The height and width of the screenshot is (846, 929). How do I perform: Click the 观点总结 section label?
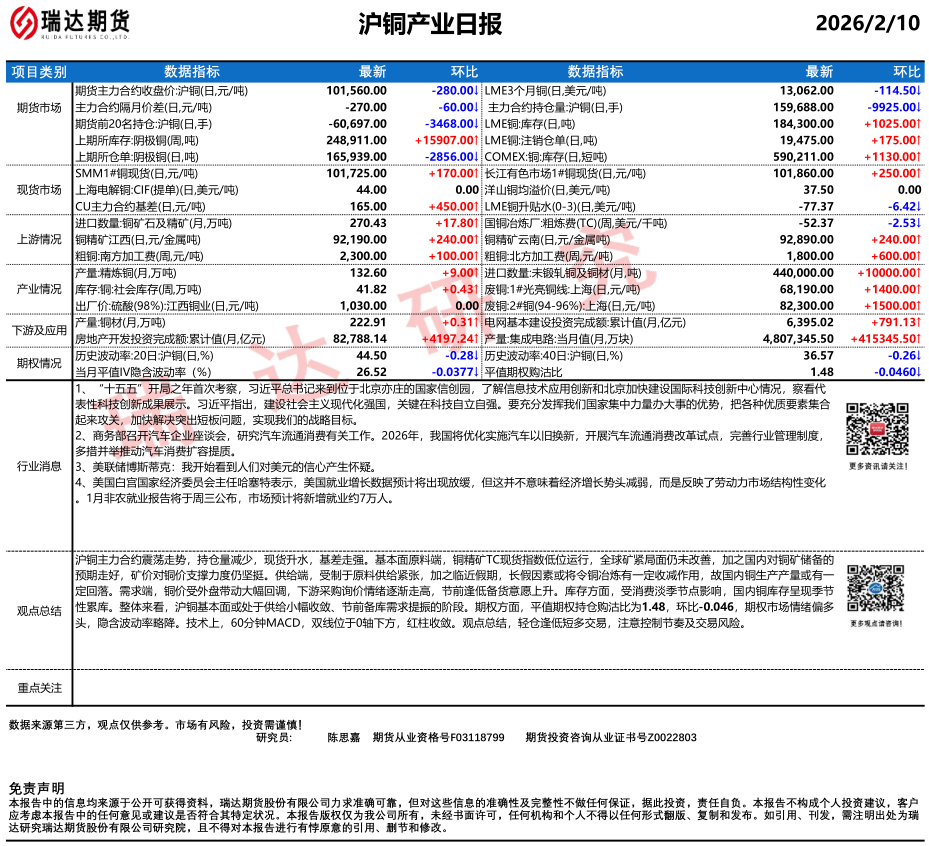pos(40,610)
